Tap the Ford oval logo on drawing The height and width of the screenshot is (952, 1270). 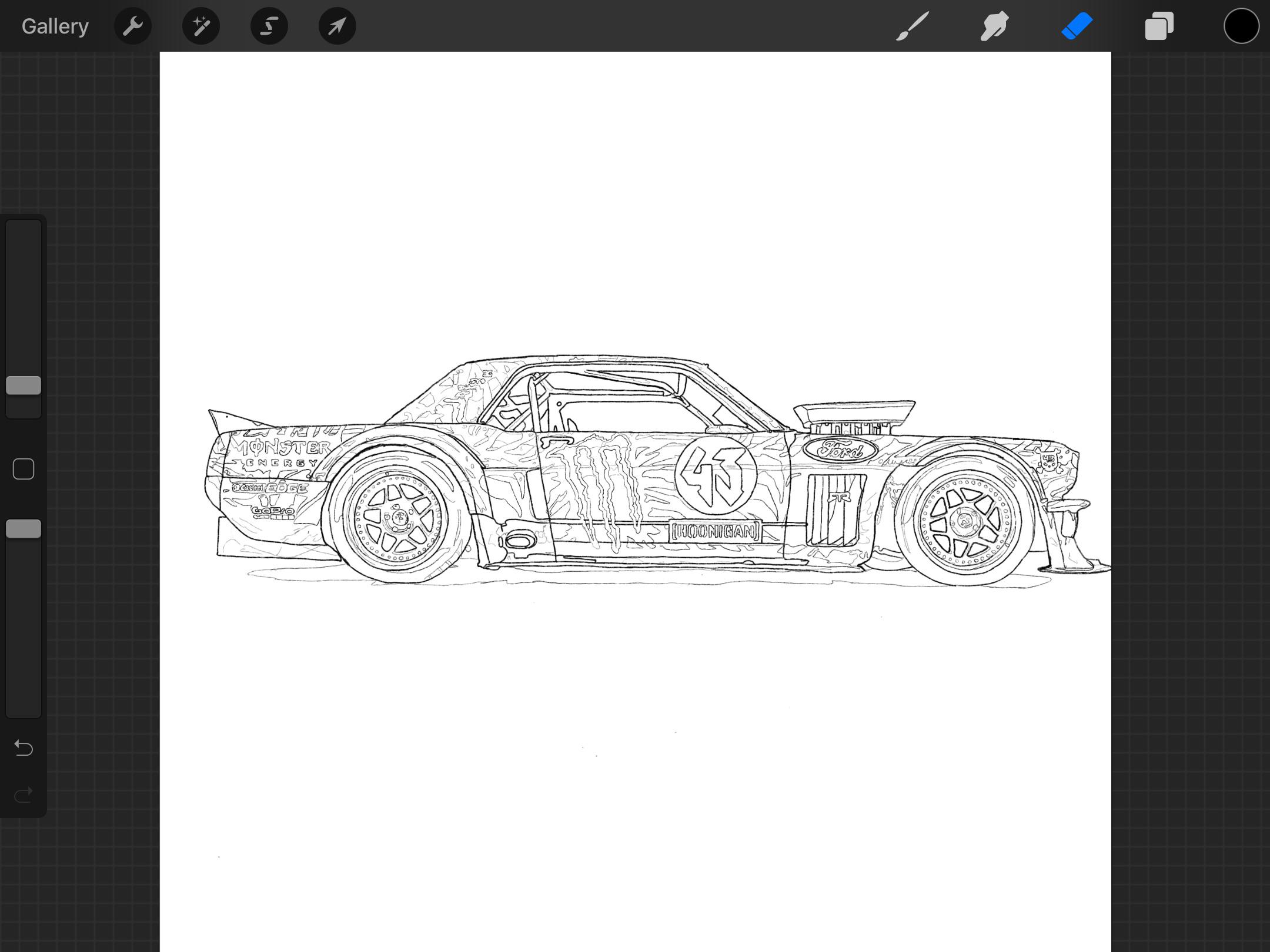click(x=841, y=451)
